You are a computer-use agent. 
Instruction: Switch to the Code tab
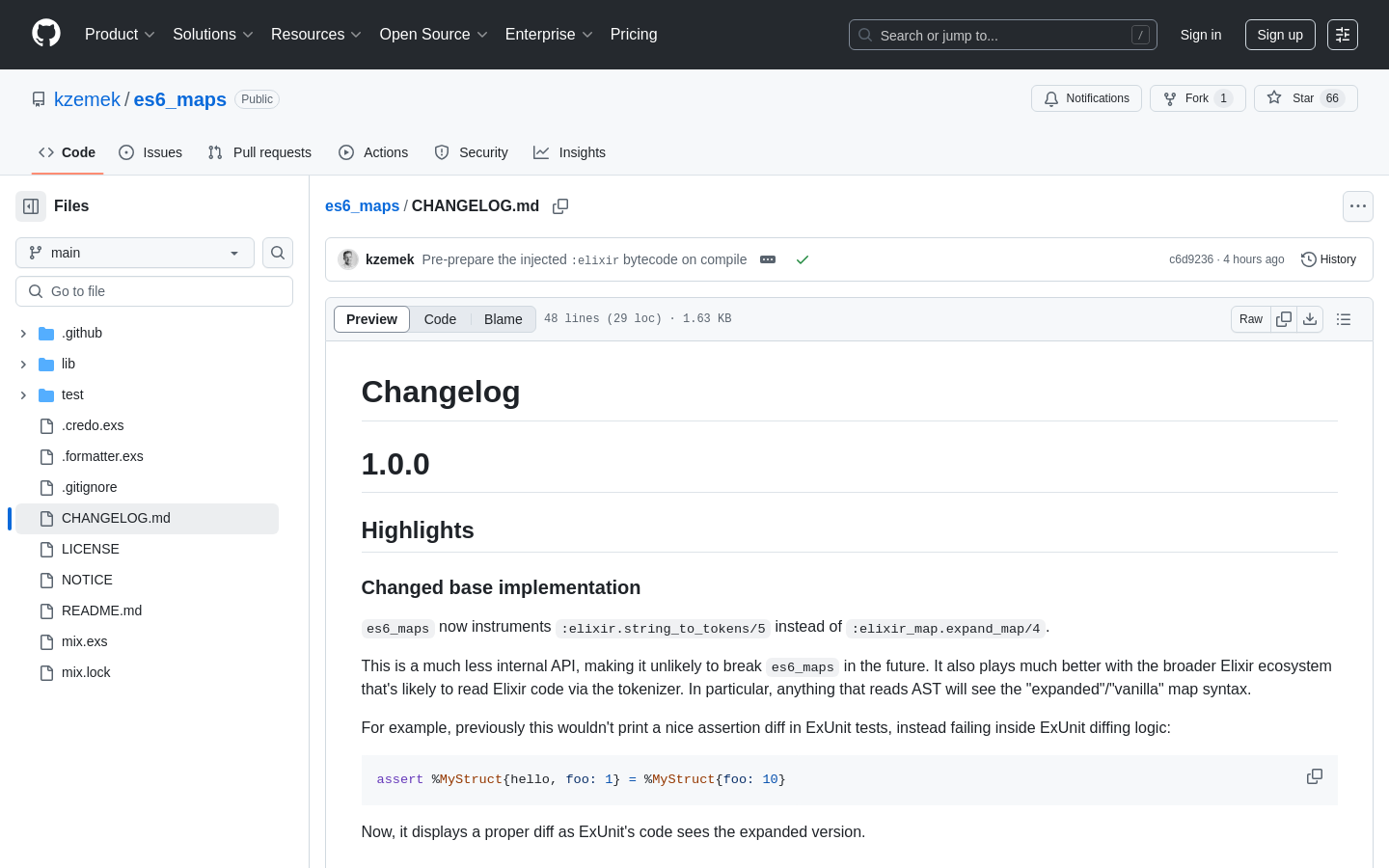(68, 152)
